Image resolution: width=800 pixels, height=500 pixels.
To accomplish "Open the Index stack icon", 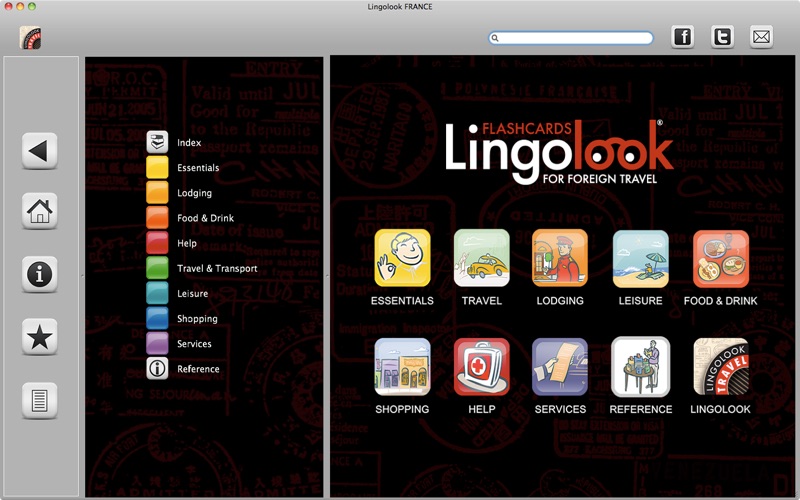I will pyautogui.click(x=157, y=142).
